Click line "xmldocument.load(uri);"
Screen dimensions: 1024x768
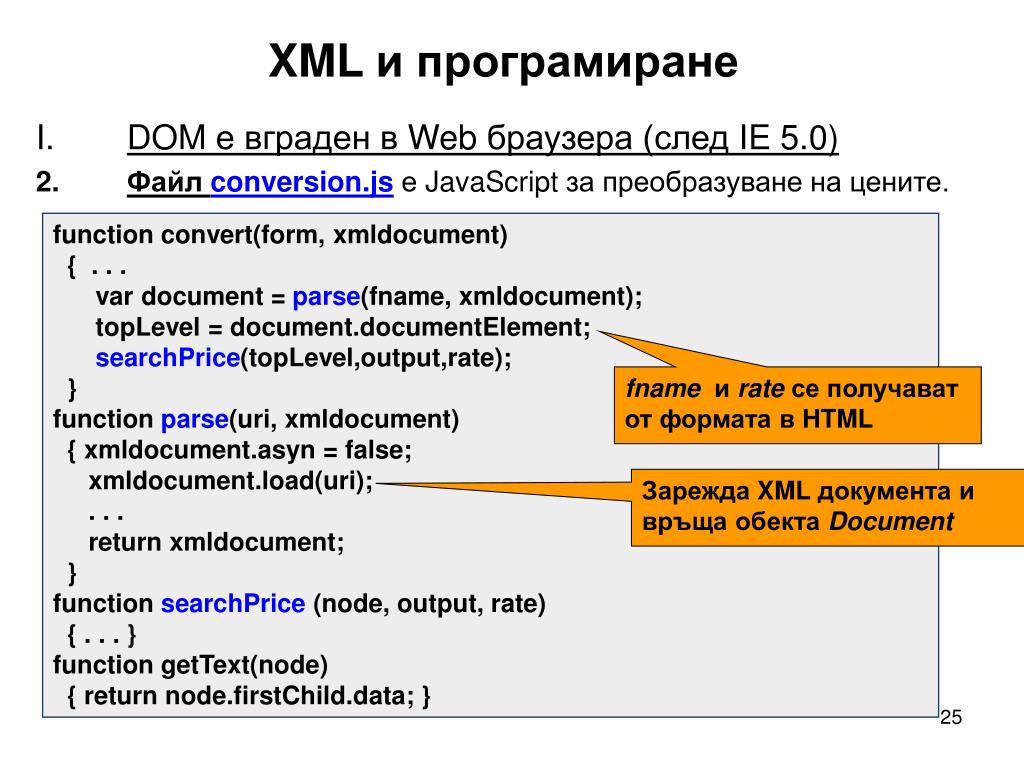pyautogui.click(x=231, y=481)
